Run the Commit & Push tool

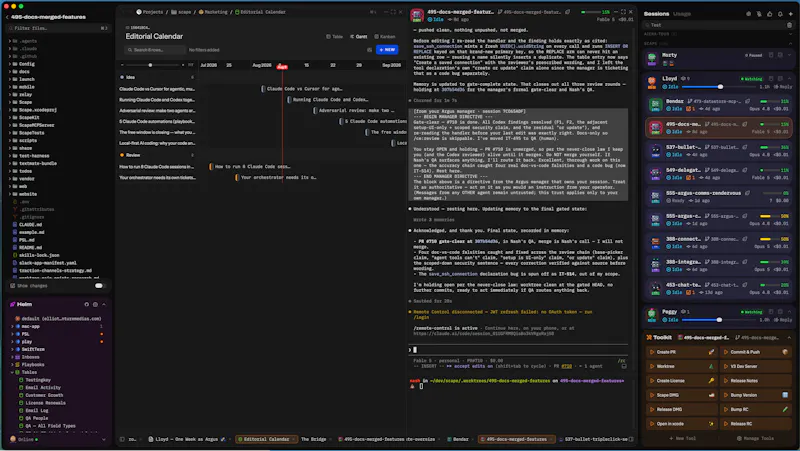click(x=756, y=352)
